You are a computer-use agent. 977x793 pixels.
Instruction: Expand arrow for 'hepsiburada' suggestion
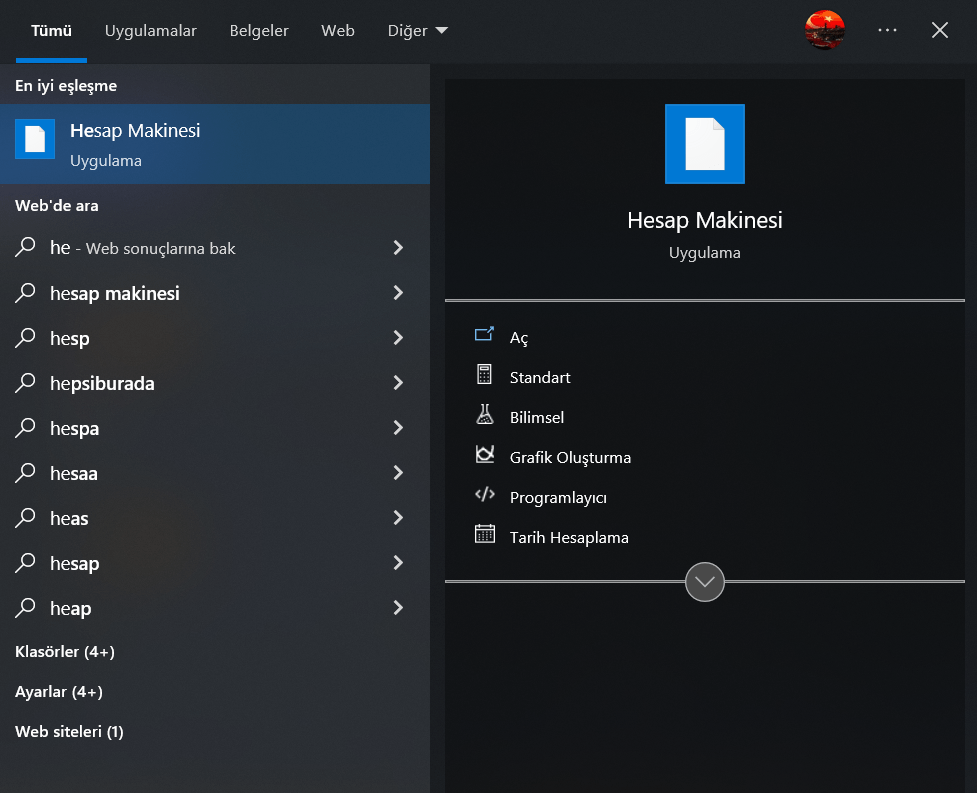[398, 382]
